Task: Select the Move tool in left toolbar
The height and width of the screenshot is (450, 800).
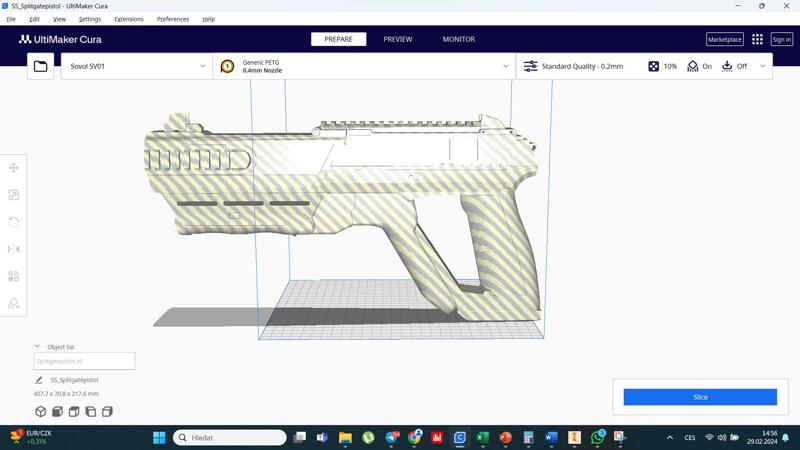Action: (14, 168)
